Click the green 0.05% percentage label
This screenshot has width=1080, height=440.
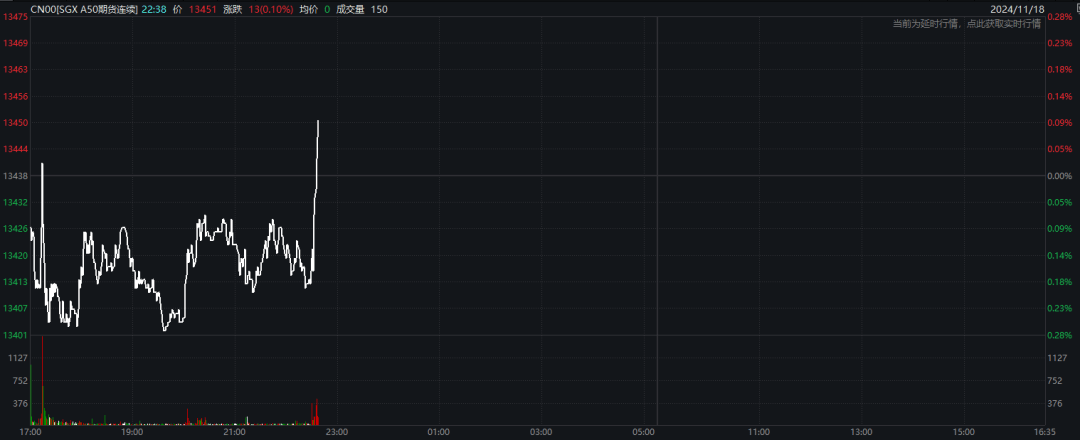tap(1060, 202)
